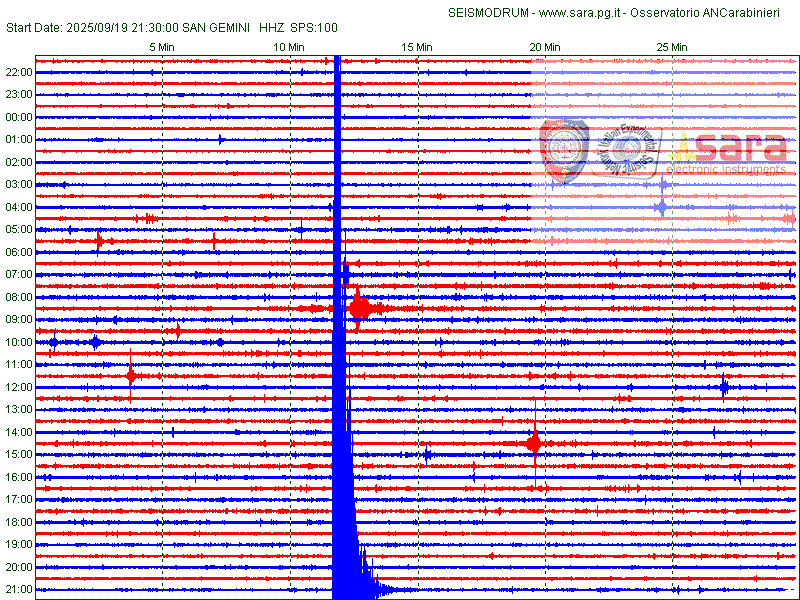
Task: Select the 5 Min time axis label
Action: coord(162,47)
